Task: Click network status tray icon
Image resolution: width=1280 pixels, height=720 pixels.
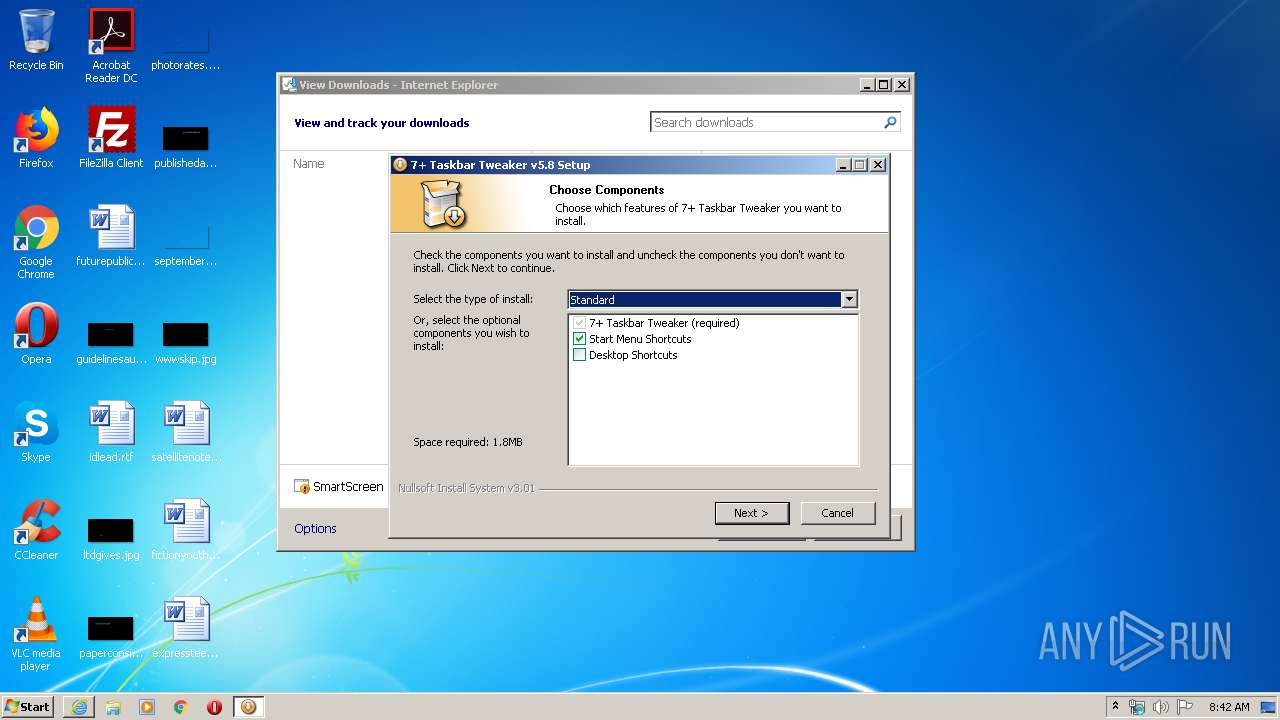Action: (1137, 707)
